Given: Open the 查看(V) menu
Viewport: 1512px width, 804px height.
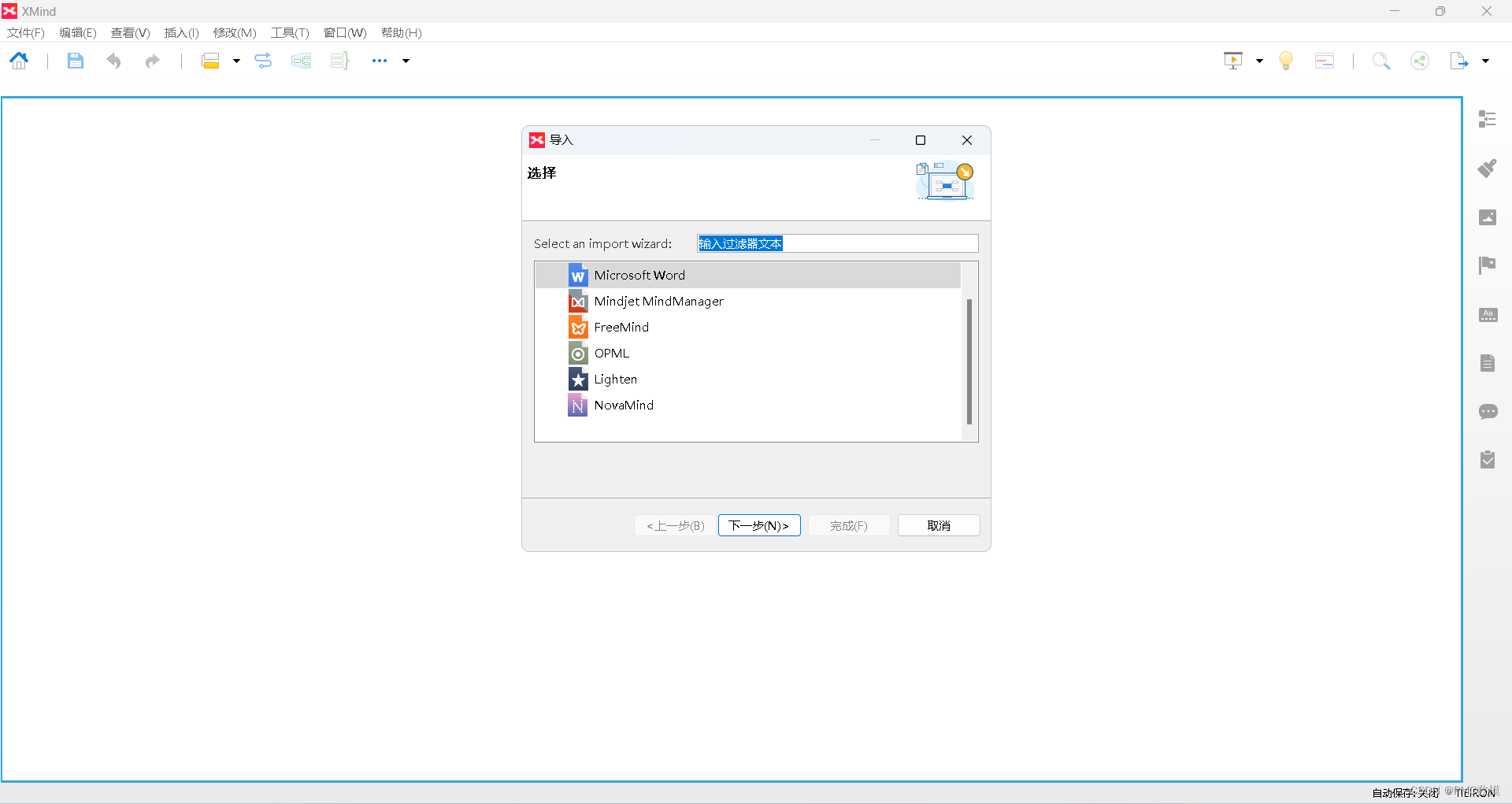Looking at the screenshot, I should [130, 32].
